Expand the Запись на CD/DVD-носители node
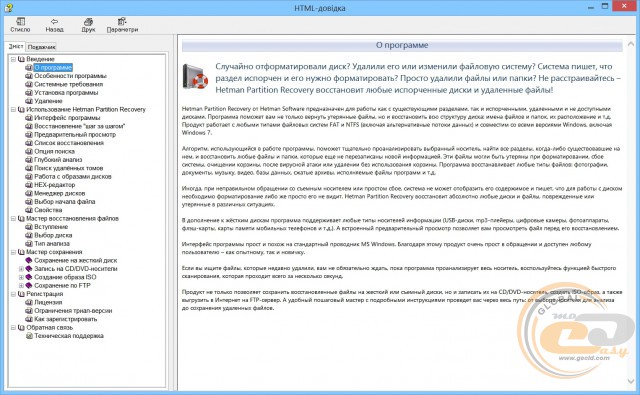 tap(21, 269)
